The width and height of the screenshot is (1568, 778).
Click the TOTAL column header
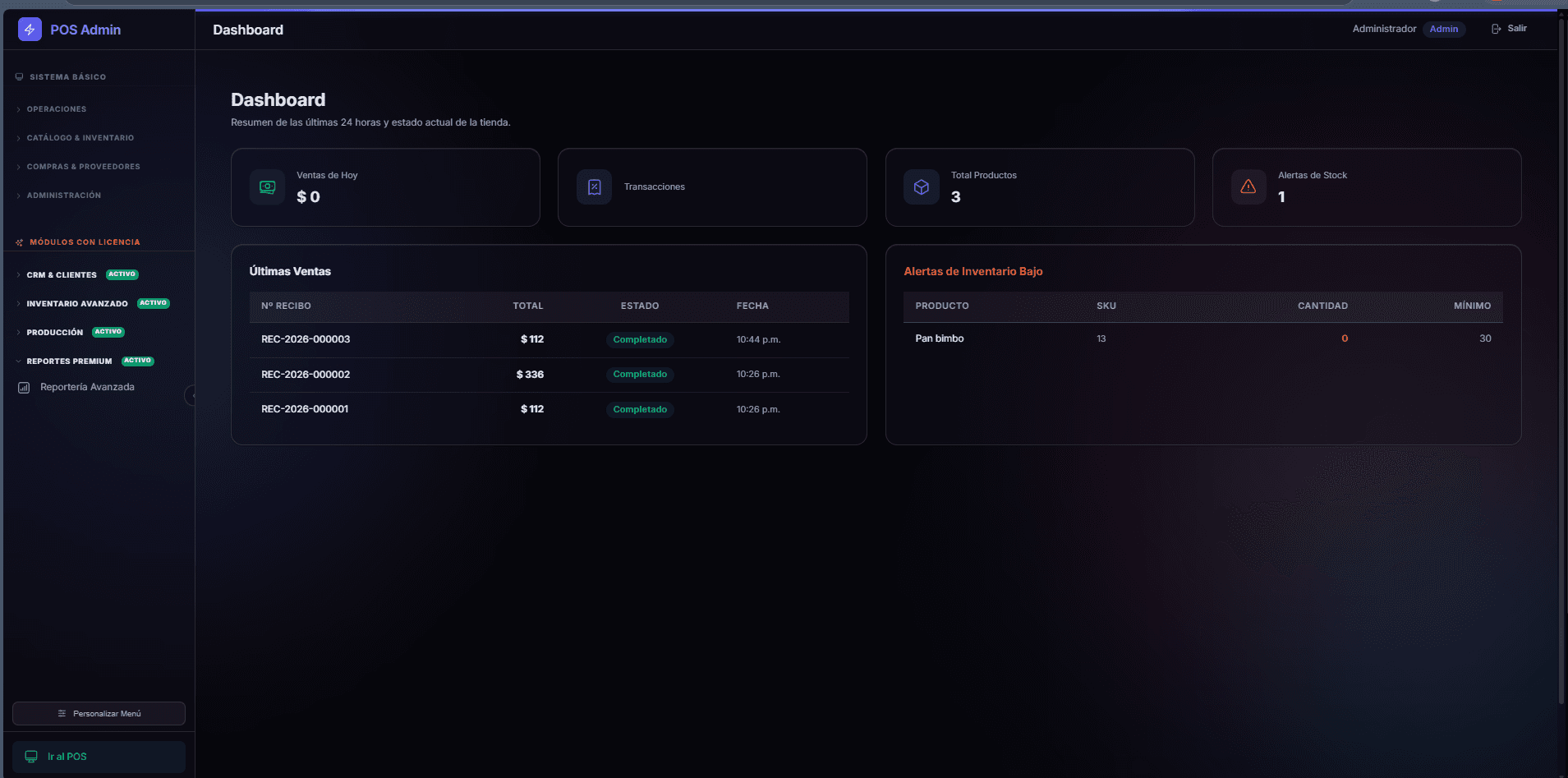[528, 306]
